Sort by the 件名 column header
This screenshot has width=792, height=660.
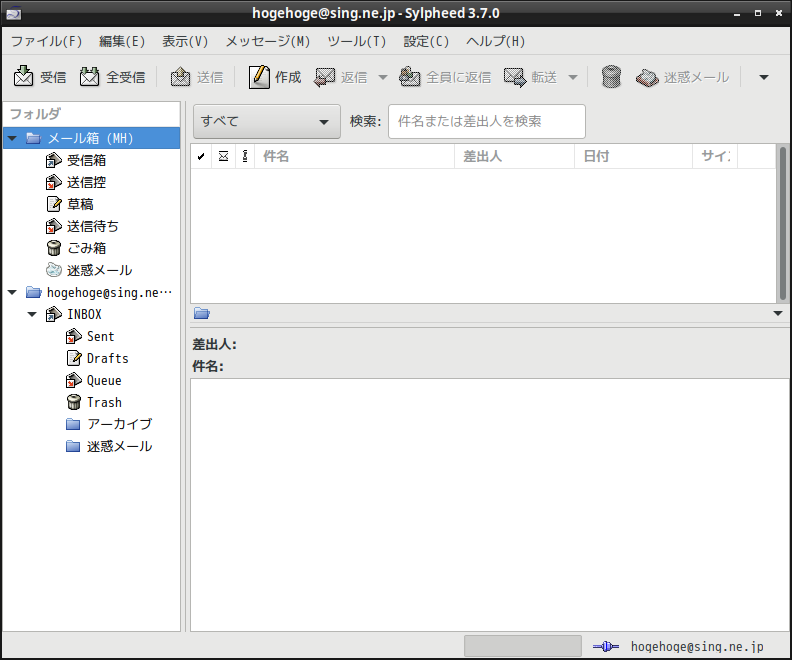point(355,157)
